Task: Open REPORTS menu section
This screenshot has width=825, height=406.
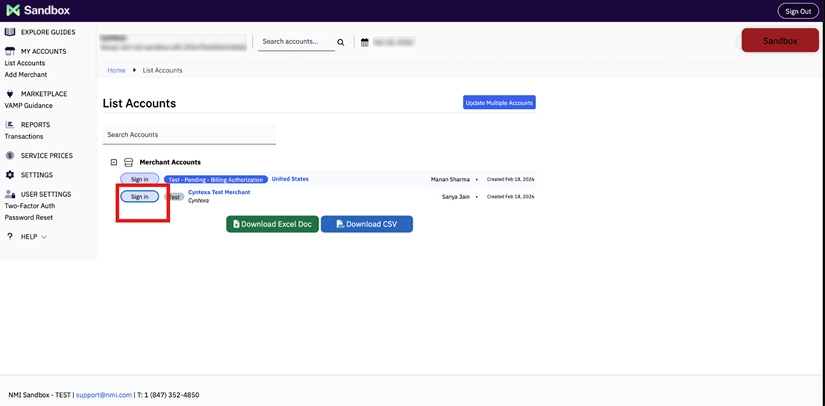Action: coord(36,125)
